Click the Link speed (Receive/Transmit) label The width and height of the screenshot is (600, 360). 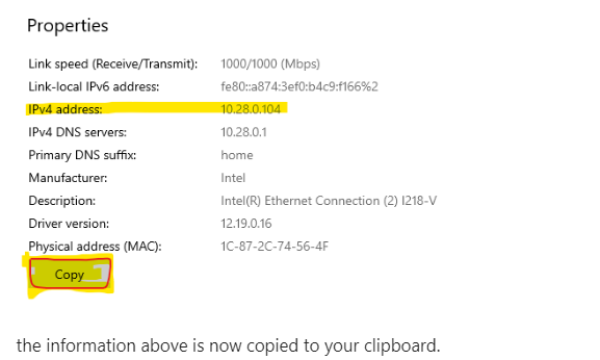click(113, 64)
